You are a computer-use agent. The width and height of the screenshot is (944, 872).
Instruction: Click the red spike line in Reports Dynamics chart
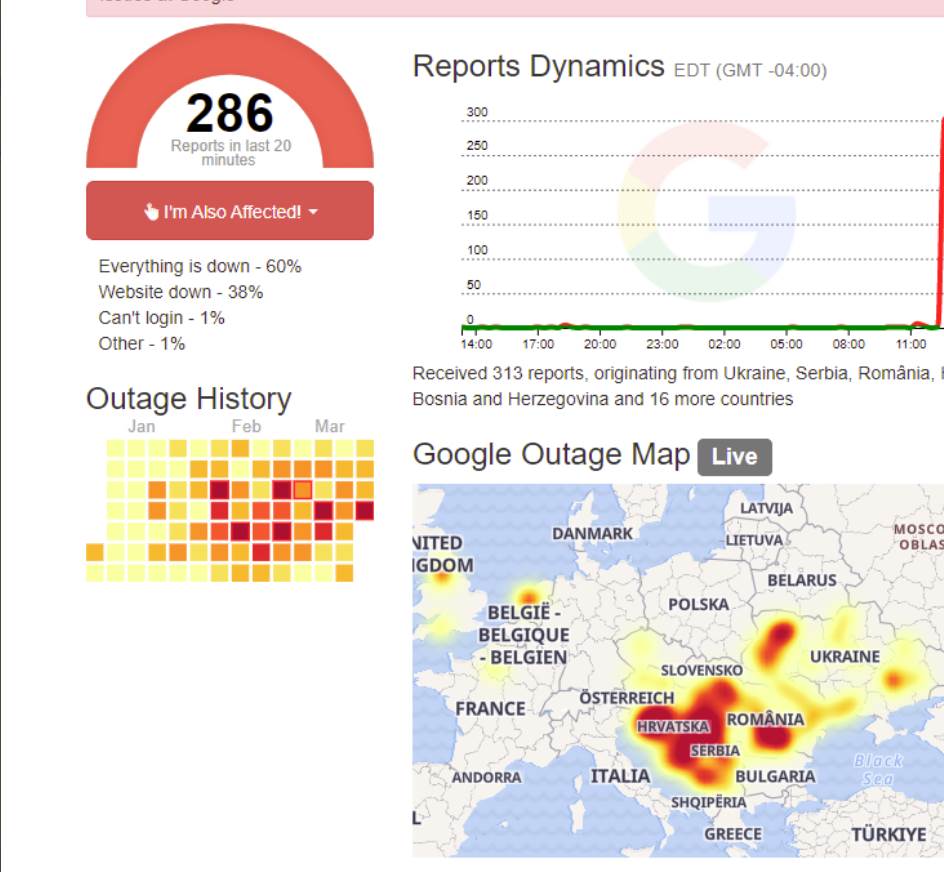click(941, 220)
